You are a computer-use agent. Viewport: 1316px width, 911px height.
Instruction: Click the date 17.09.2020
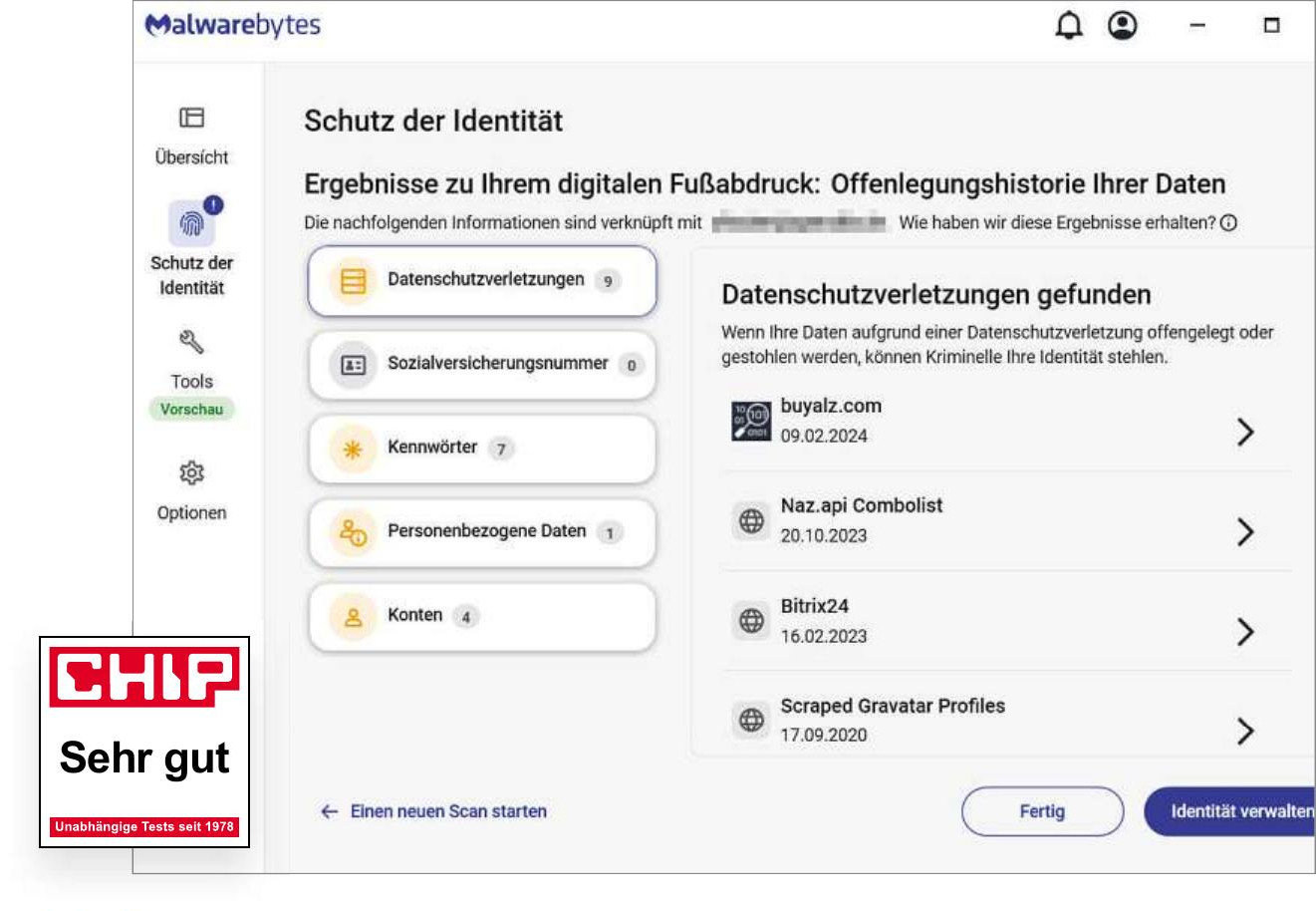tap(824, 735)
